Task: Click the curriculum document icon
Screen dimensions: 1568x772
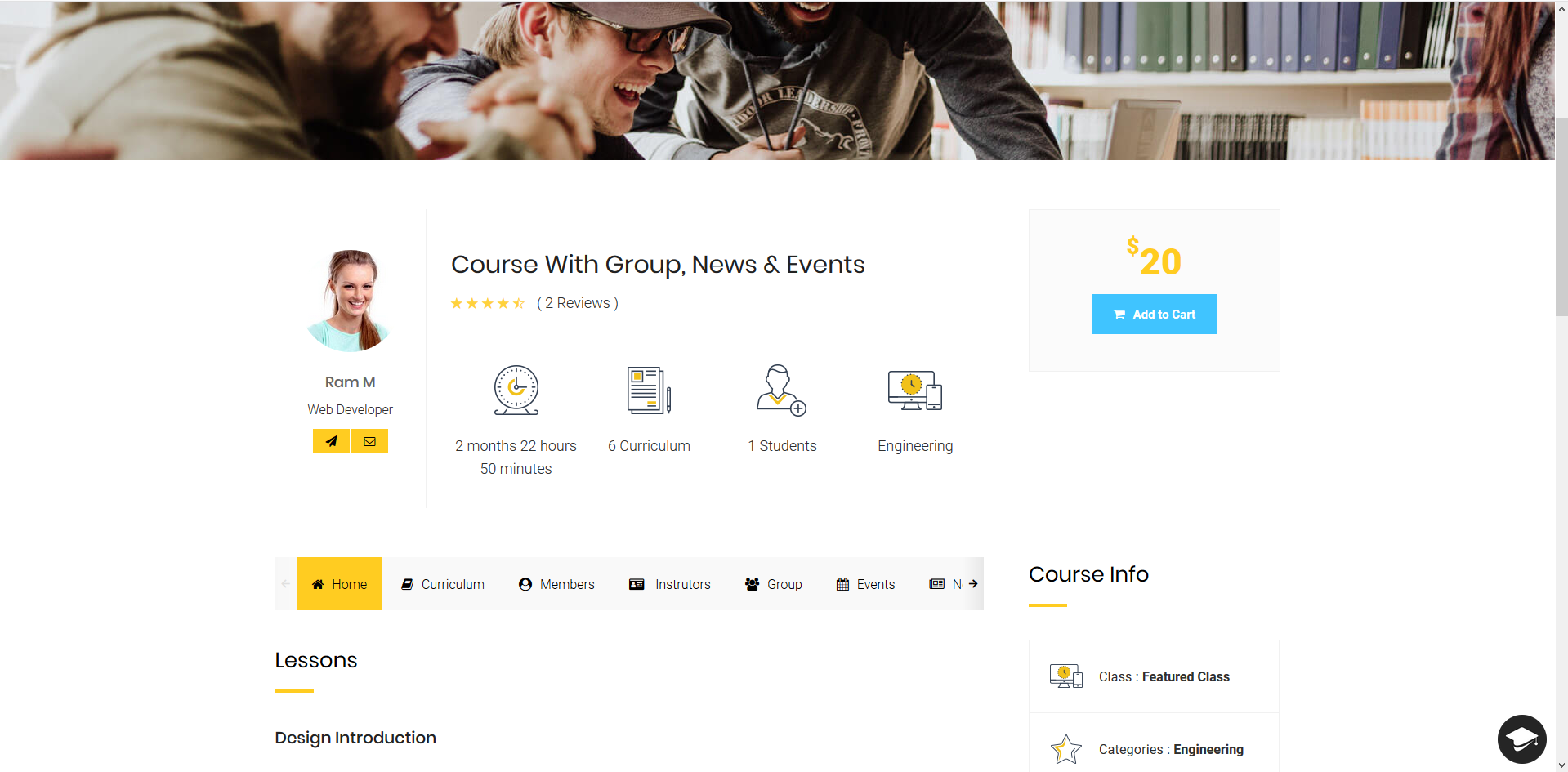Action: [649, 390]
